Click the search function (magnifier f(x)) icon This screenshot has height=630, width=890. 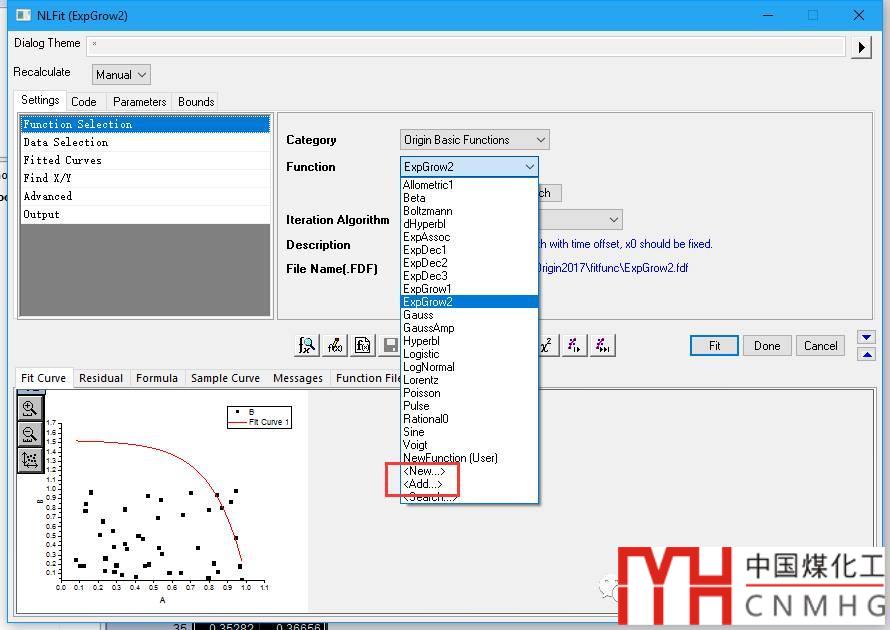coord(308,345)
